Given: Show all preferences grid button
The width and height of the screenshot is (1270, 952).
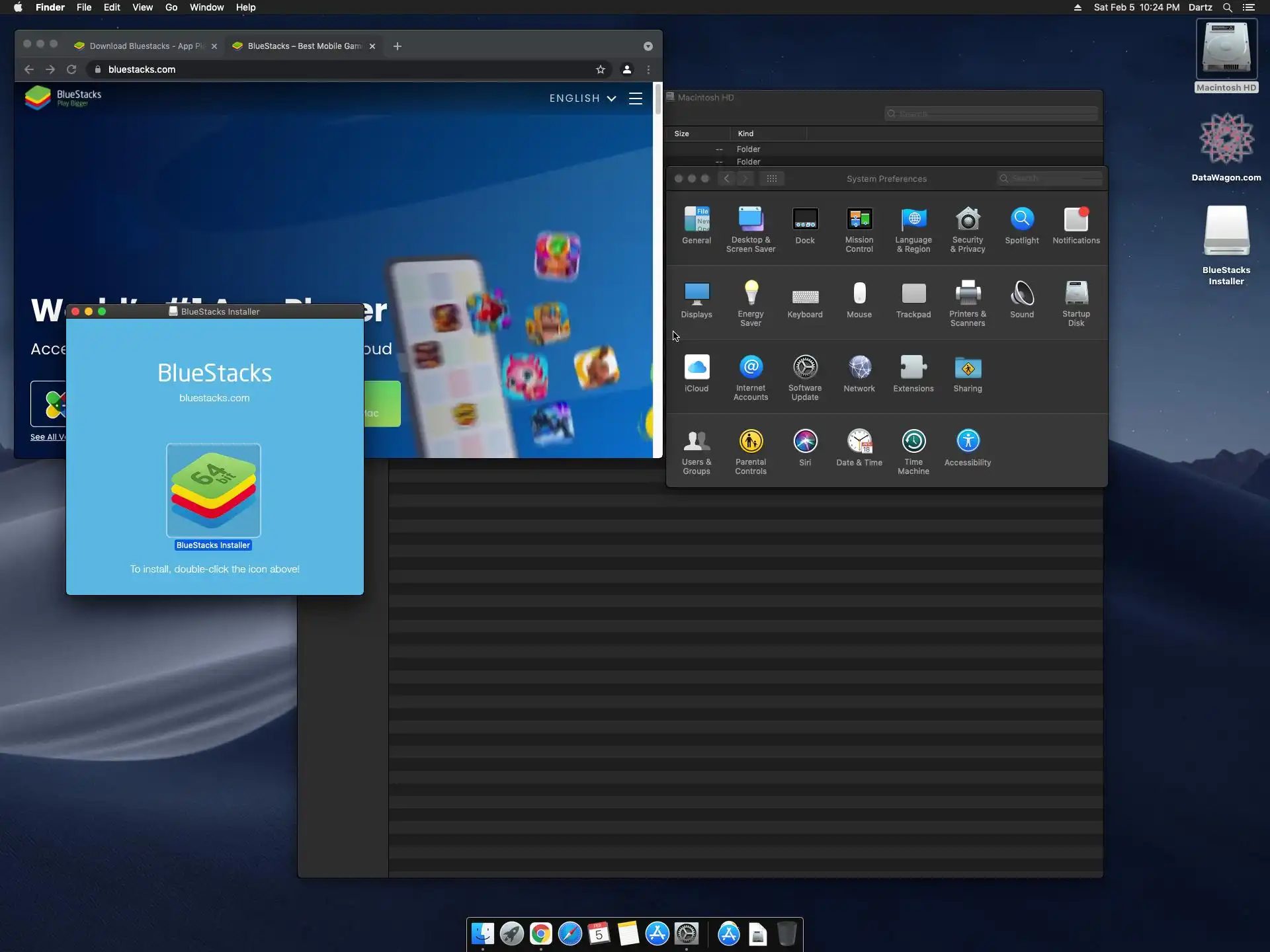Looking at the screenshot, I should 771,178.
